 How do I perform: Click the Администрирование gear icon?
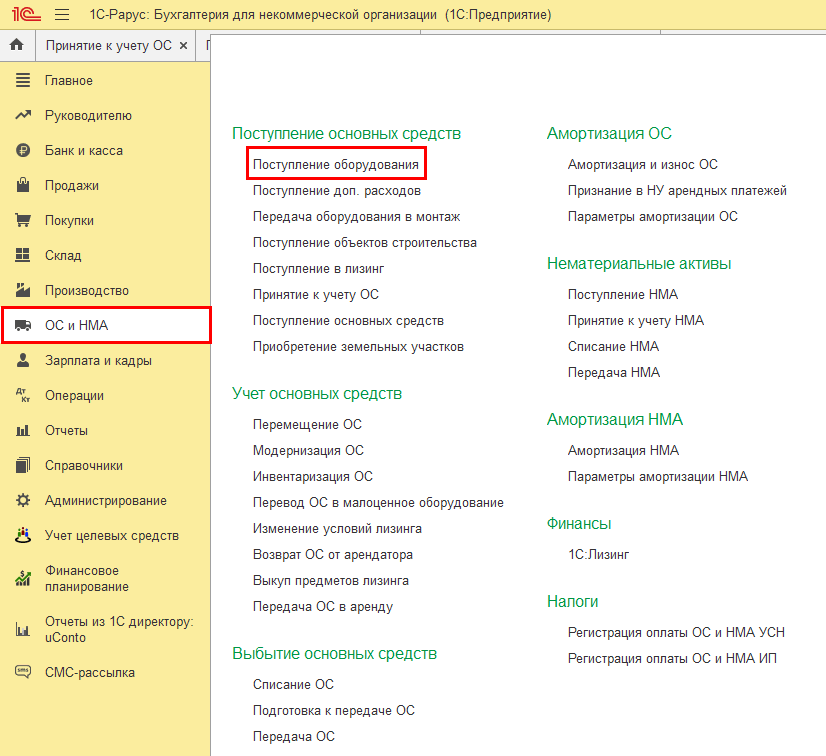(x=23, y=501)
